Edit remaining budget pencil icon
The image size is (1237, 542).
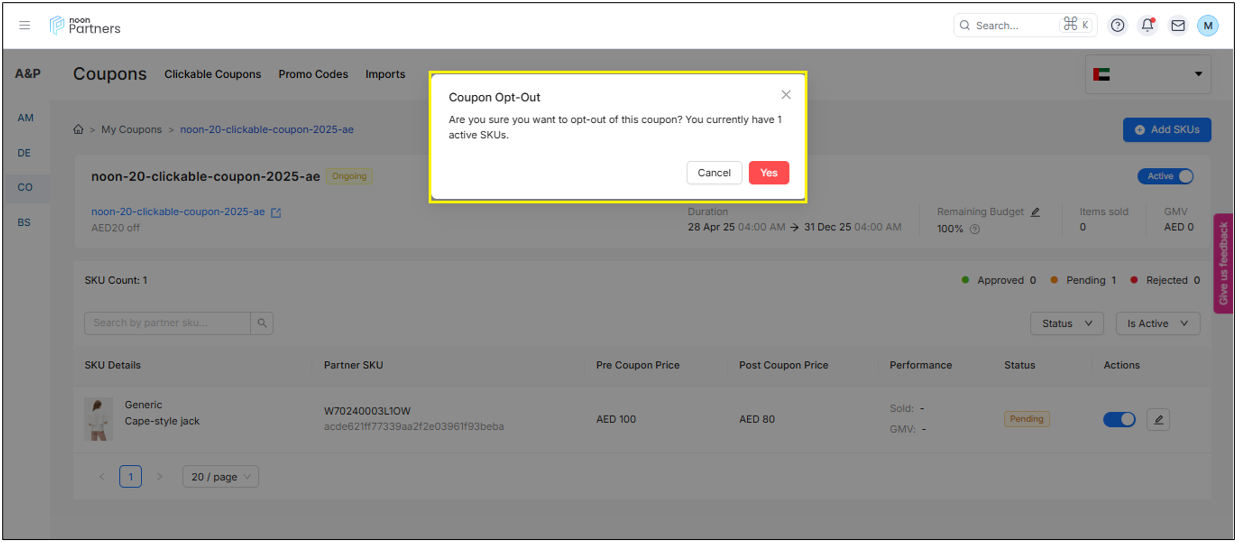(1035, 212)
